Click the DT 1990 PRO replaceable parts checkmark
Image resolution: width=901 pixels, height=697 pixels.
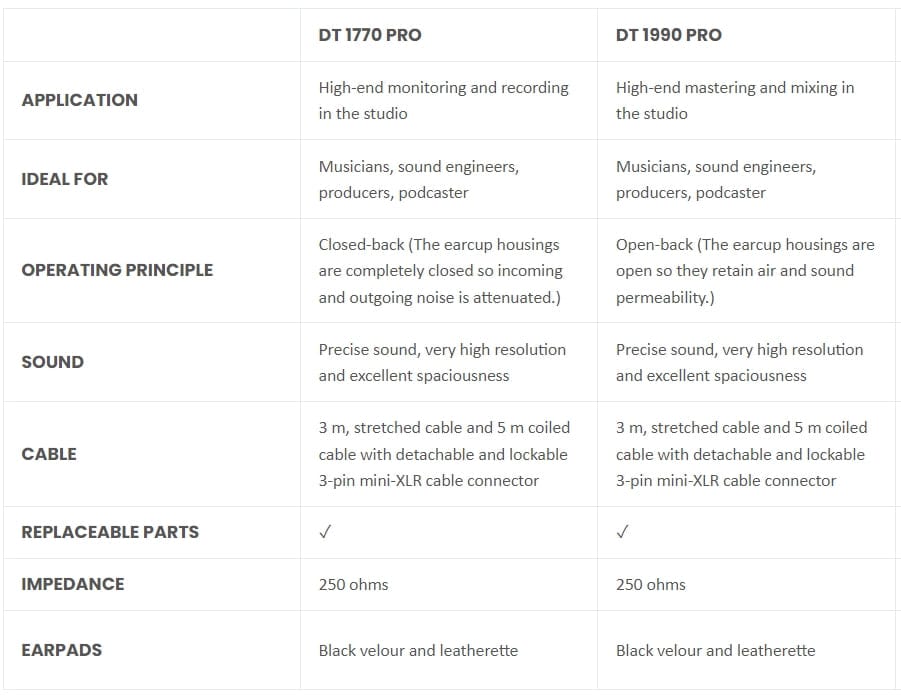pos(622,532)
